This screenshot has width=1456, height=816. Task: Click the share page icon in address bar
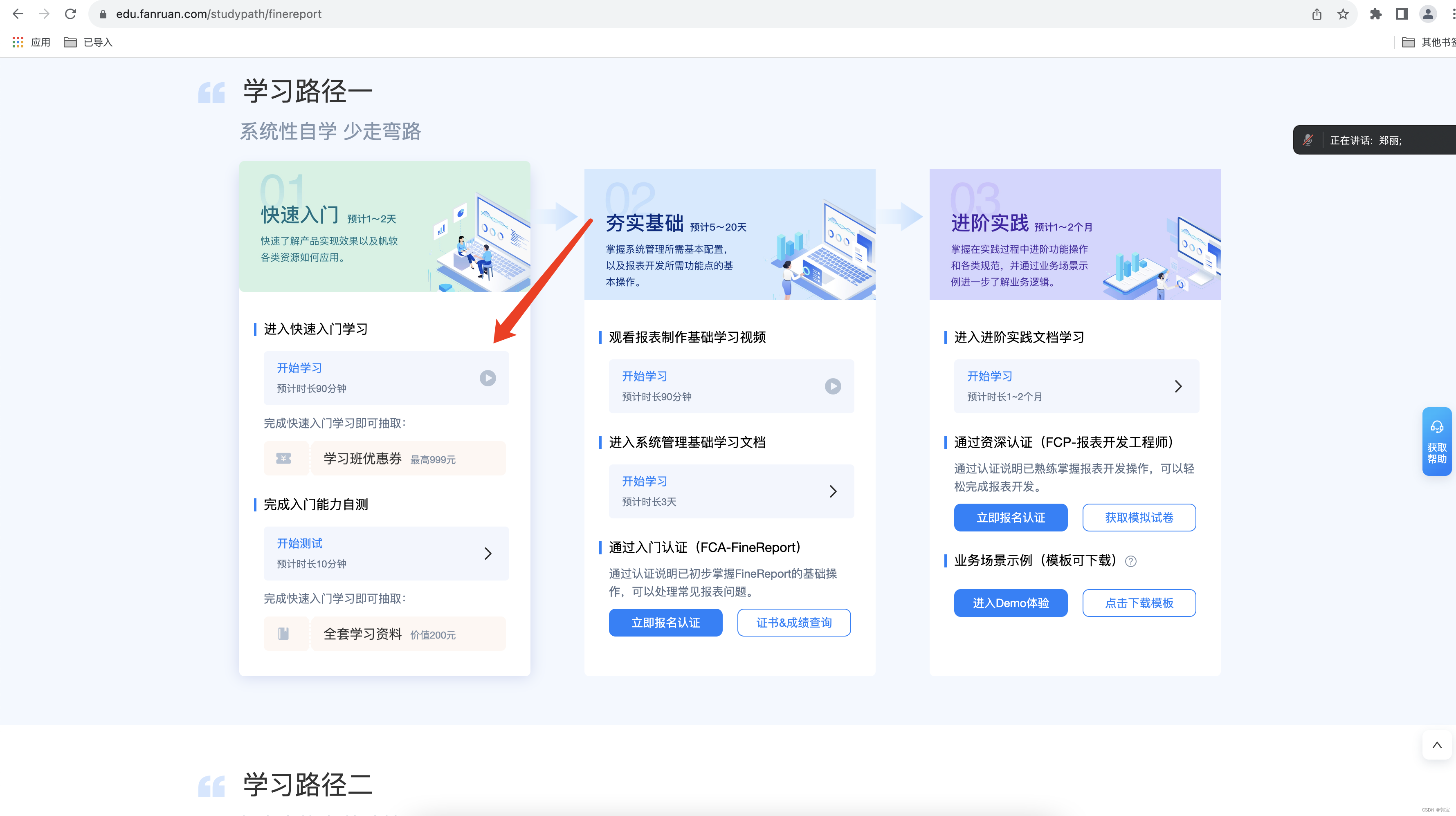(x=1317, y=13)
